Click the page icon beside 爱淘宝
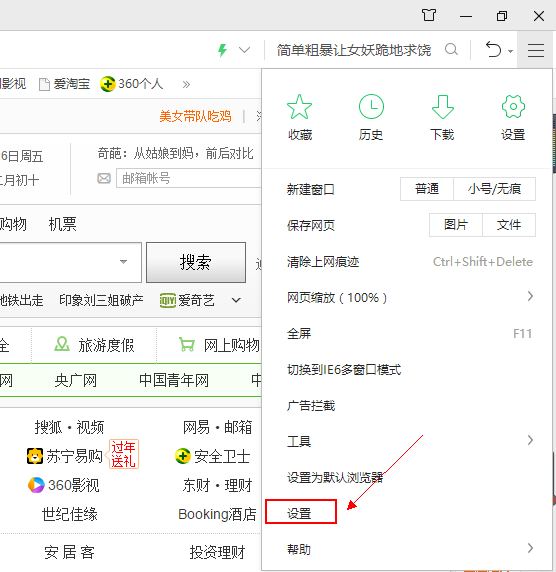Viewport: 556px width, 572px height. coord(44,84)
